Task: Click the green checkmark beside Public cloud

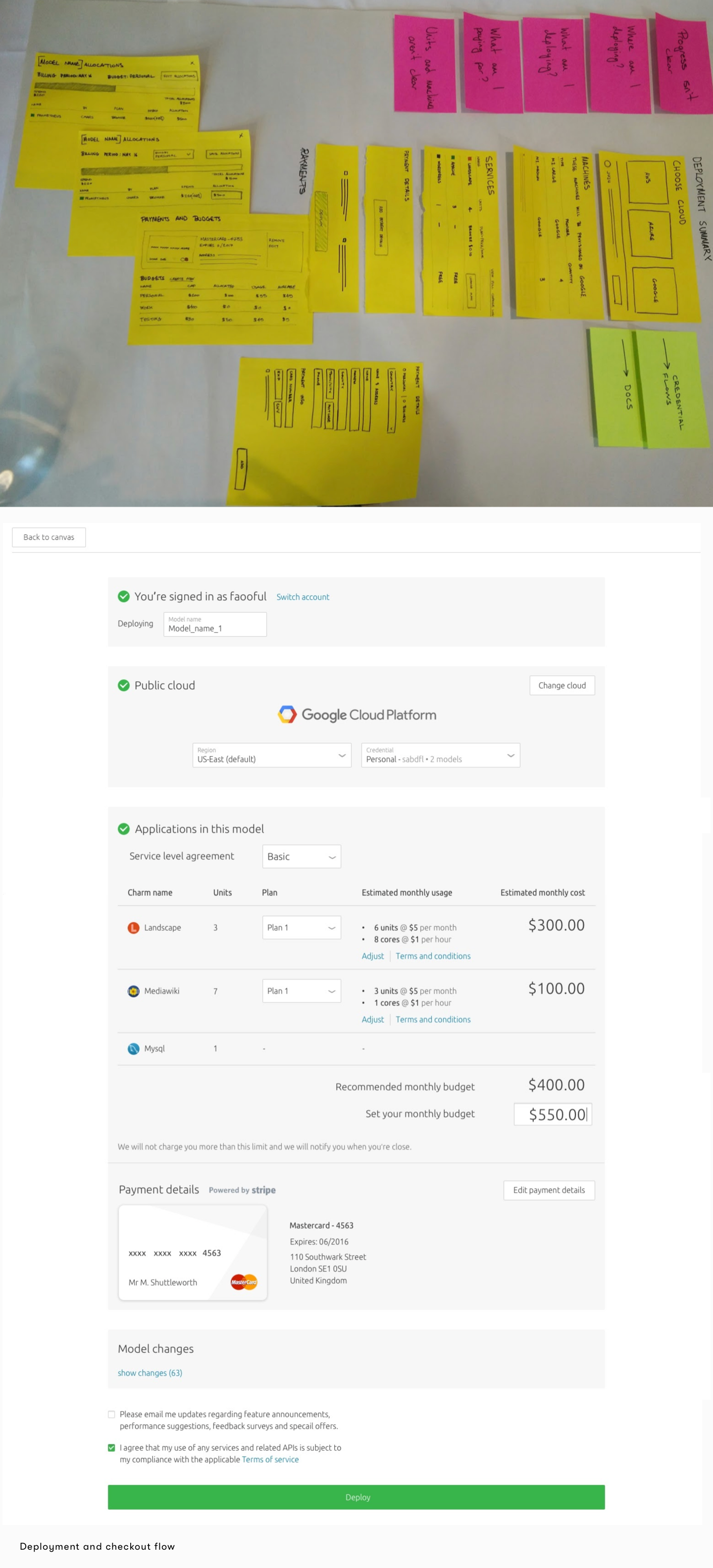Action: [124, 685]
